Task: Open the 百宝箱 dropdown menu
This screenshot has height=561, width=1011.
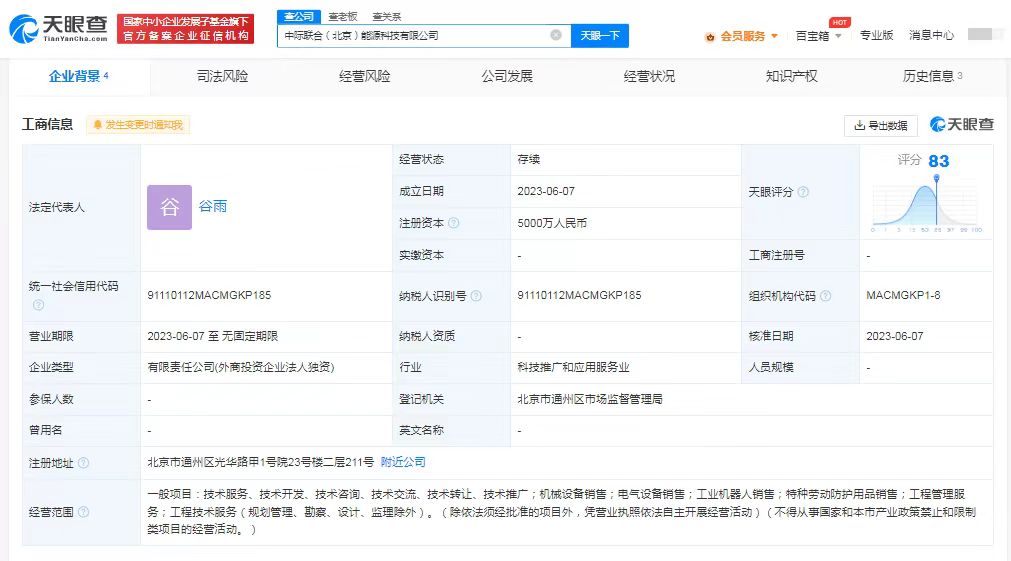Action: (x=818, y=35)
